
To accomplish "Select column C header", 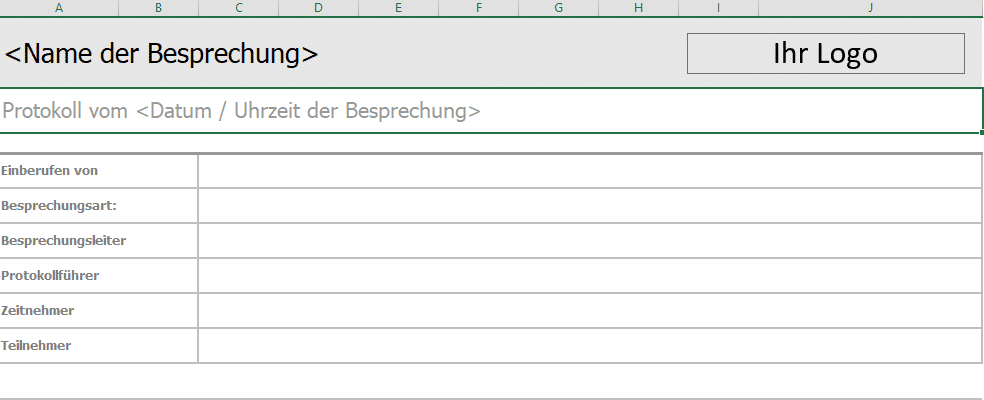I will click(x=238, y=8).
